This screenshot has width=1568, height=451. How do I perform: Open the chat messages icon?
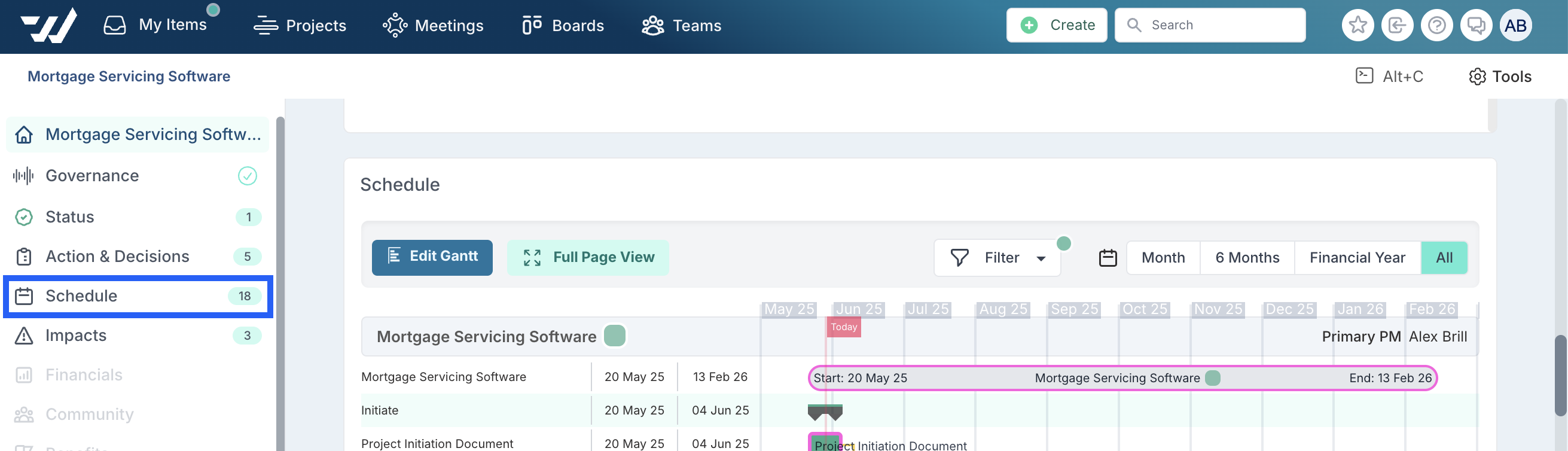point(1476,26)
